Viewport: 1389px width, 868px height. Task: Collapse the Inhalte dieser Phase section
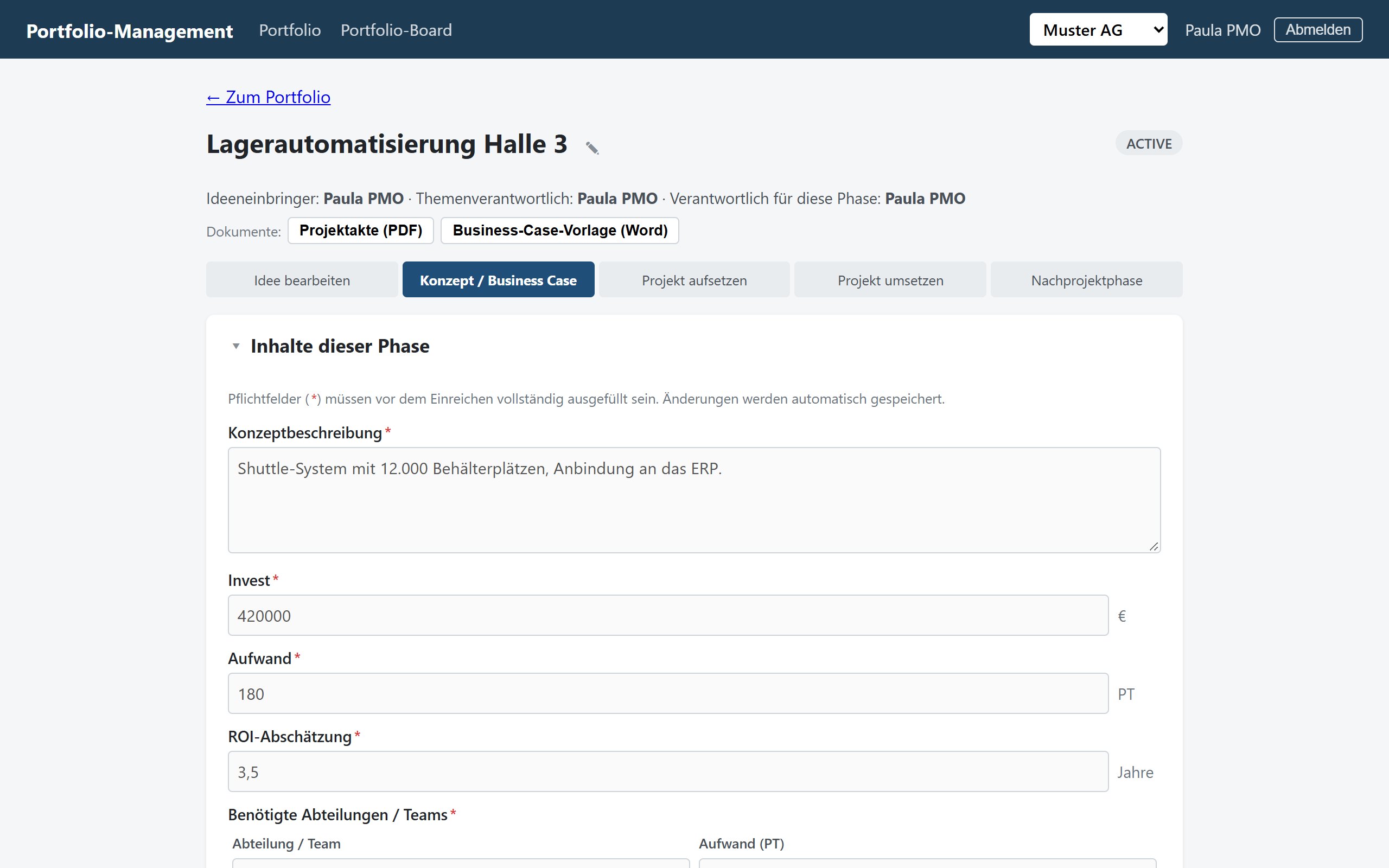click(x=236, y=346)
